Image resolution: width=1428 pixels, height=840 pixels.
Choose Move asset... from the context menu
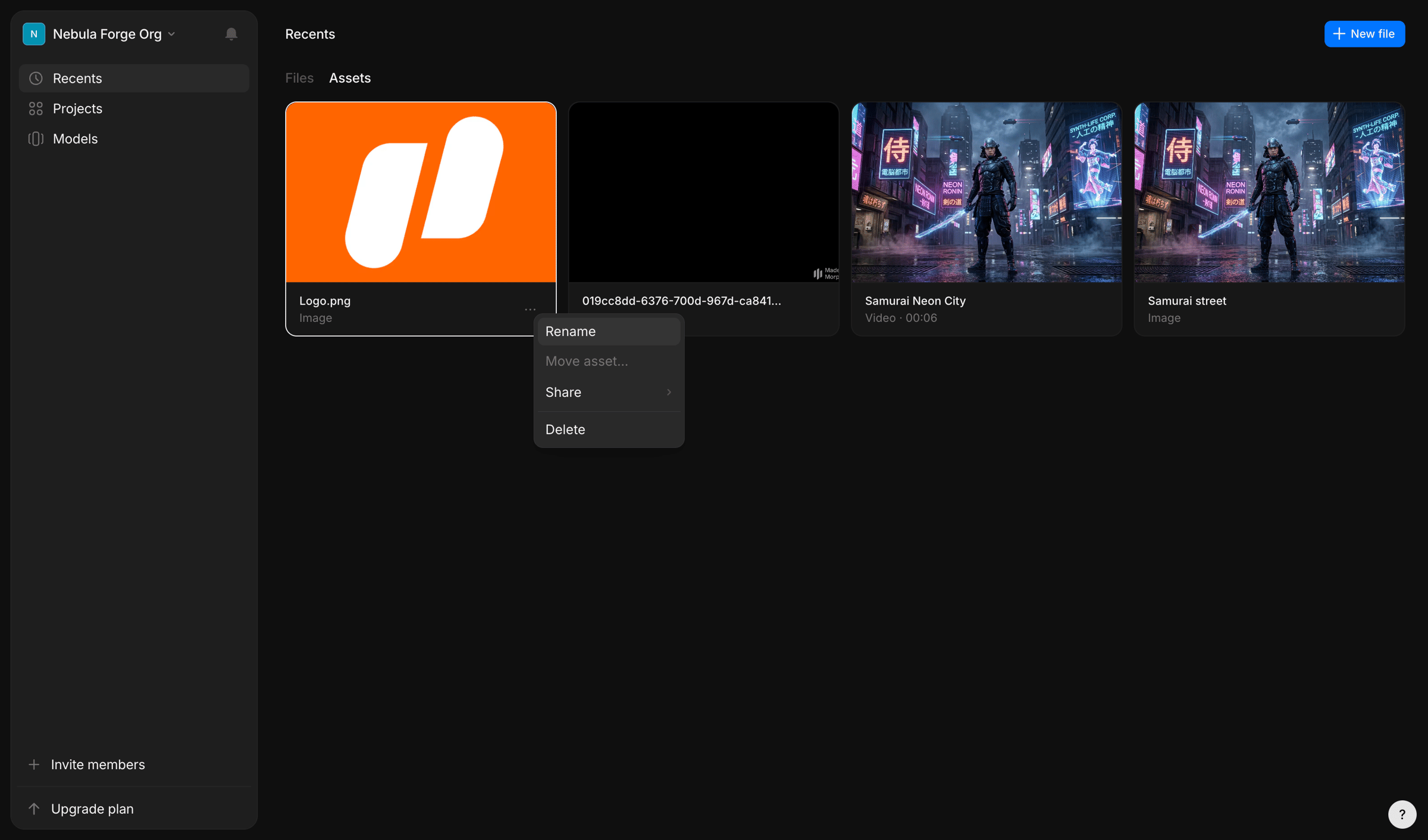point(609,361)
